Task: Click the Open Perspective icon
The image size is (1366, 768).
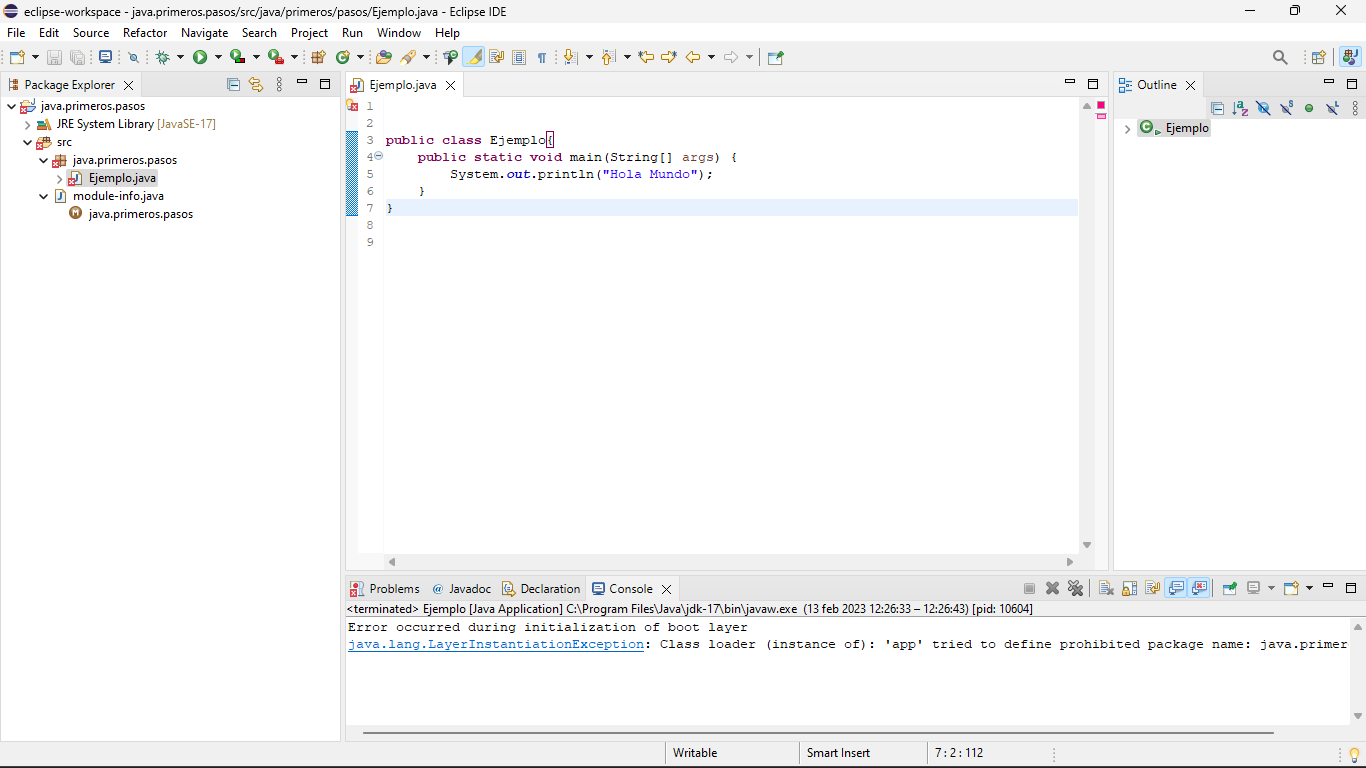Action: click(x=1318, y=58)
